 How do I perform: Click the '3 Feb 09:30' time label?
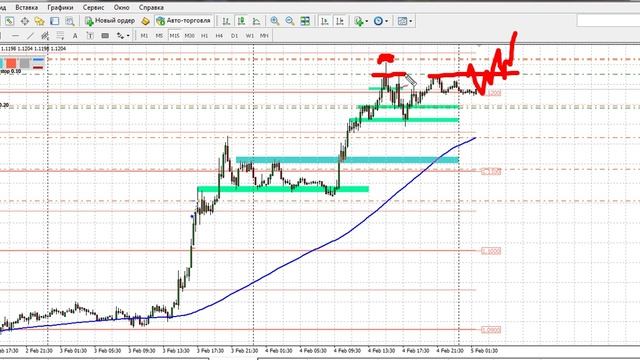click(x=142, y=351)
